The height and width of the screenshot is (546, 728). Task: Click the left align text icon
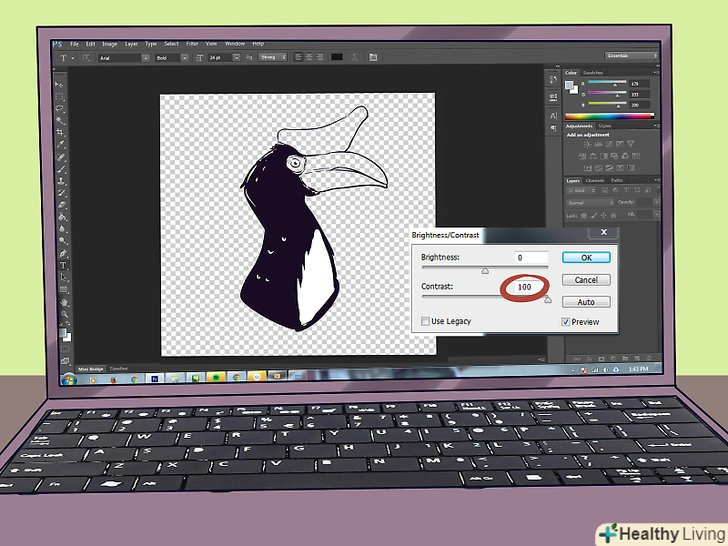299,57
